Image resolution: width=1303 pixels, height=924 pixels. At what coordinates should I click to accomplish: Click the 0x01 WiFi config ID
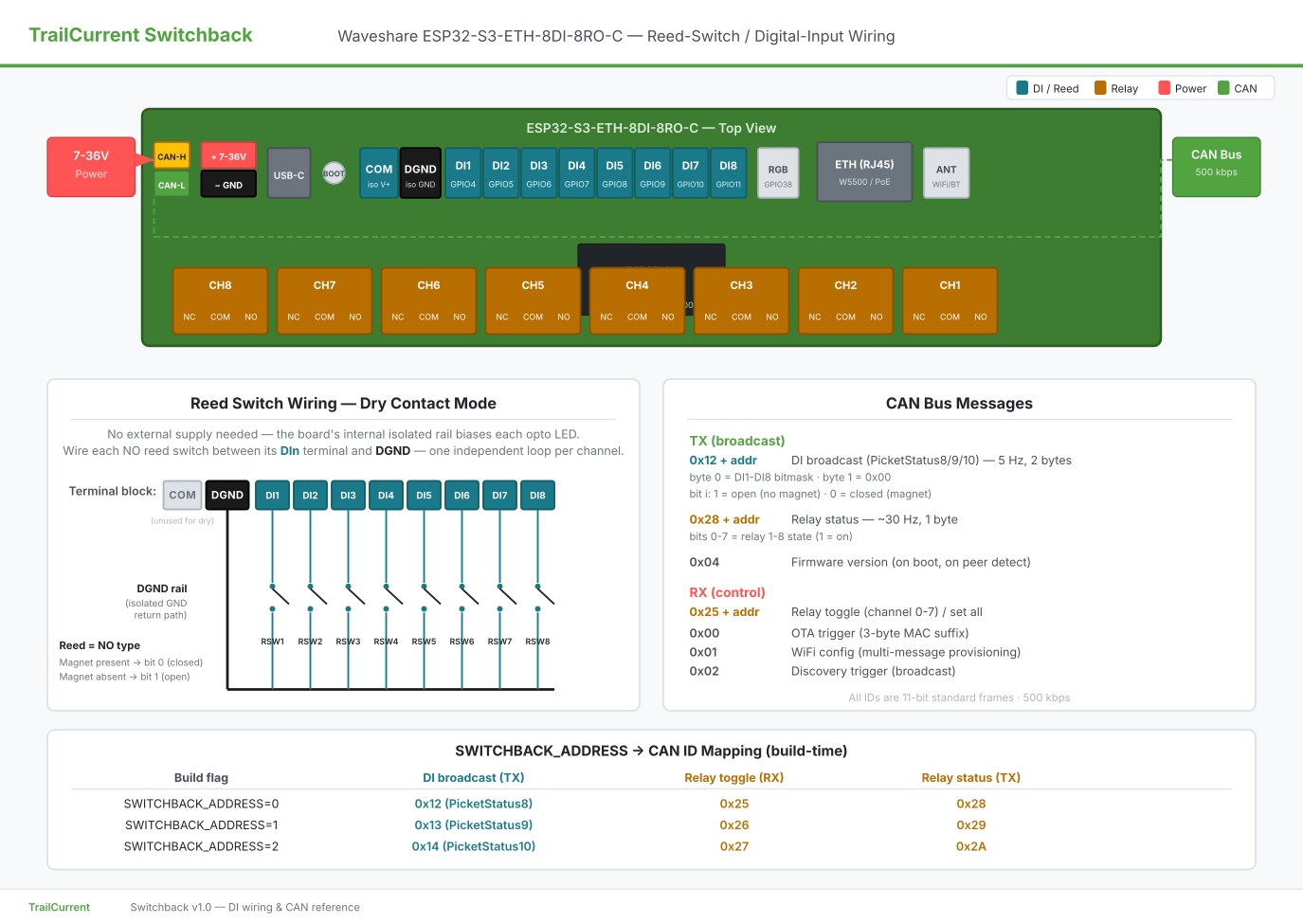pyautogui.click(x=703, y=652)
